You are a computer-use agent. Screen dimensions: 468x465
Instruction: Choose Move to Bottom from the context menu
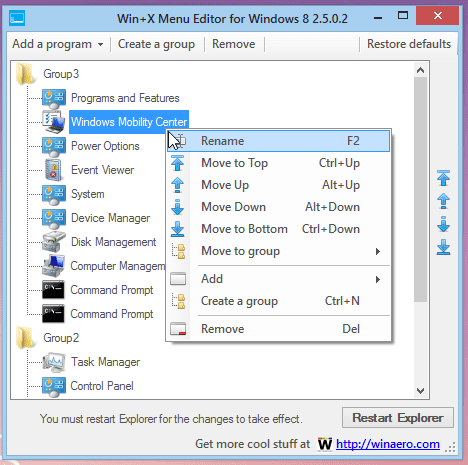pyautogui.click(x=278, y=229)
